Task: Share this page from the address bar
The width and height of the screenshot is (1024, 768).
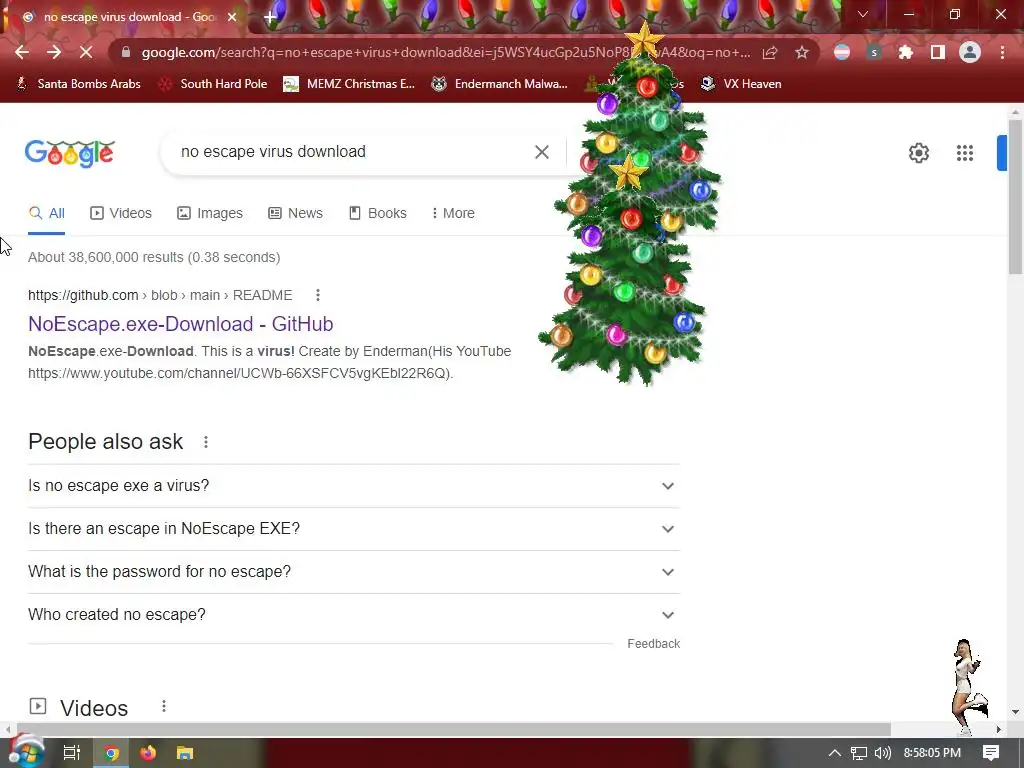Action: [x=770, y=52]
